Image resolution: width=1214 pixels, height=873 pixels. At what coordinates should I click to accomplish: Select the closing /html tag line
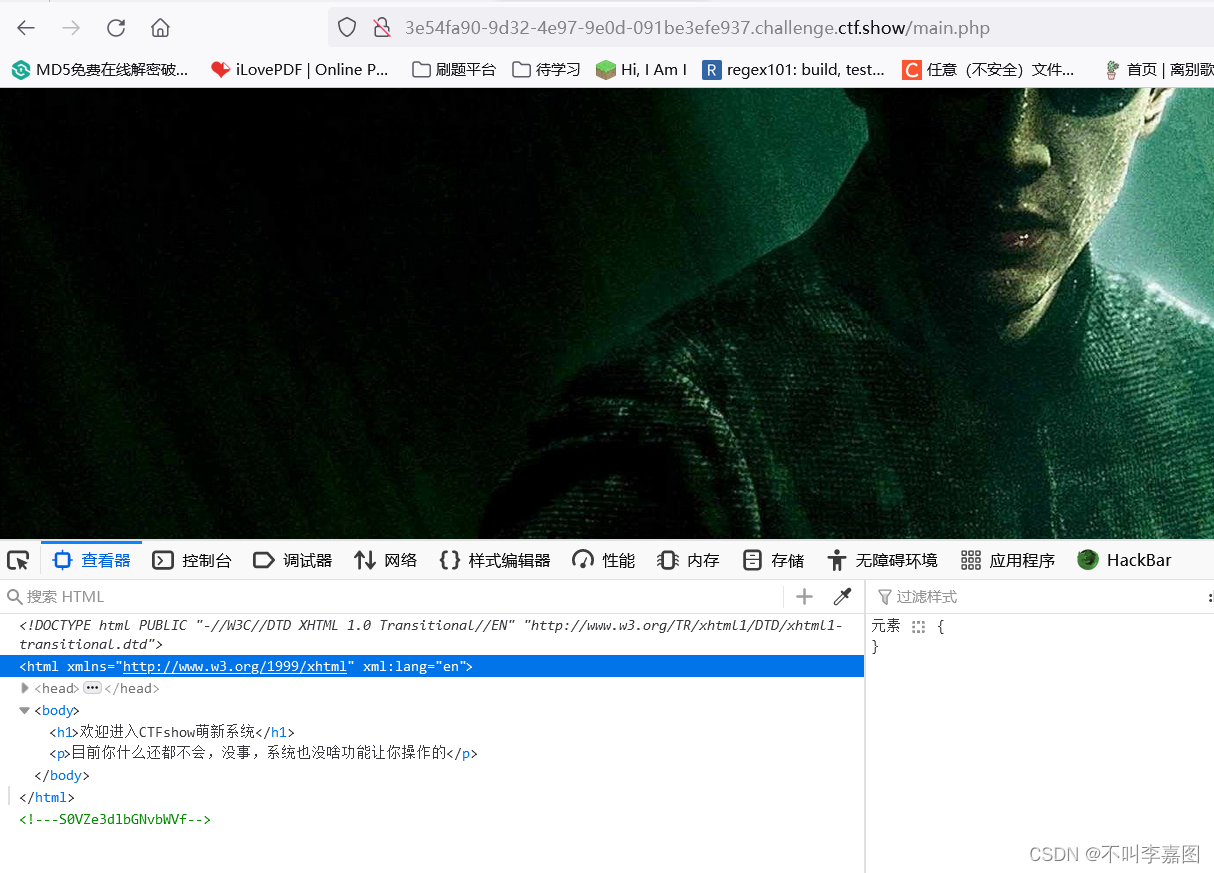coord(47,797)
